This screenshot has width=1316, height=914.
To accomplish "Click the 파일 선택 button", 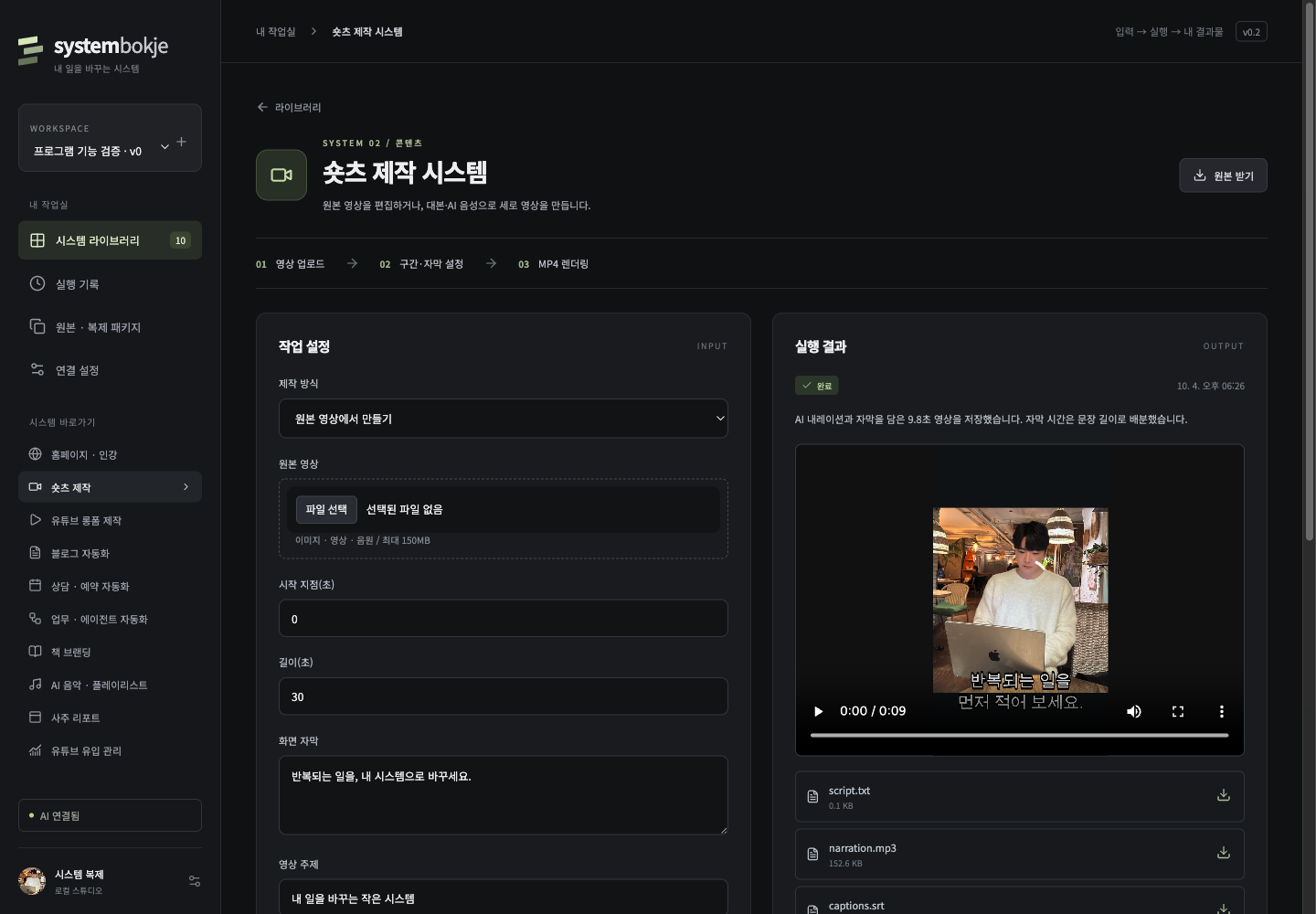I will 326,509.
